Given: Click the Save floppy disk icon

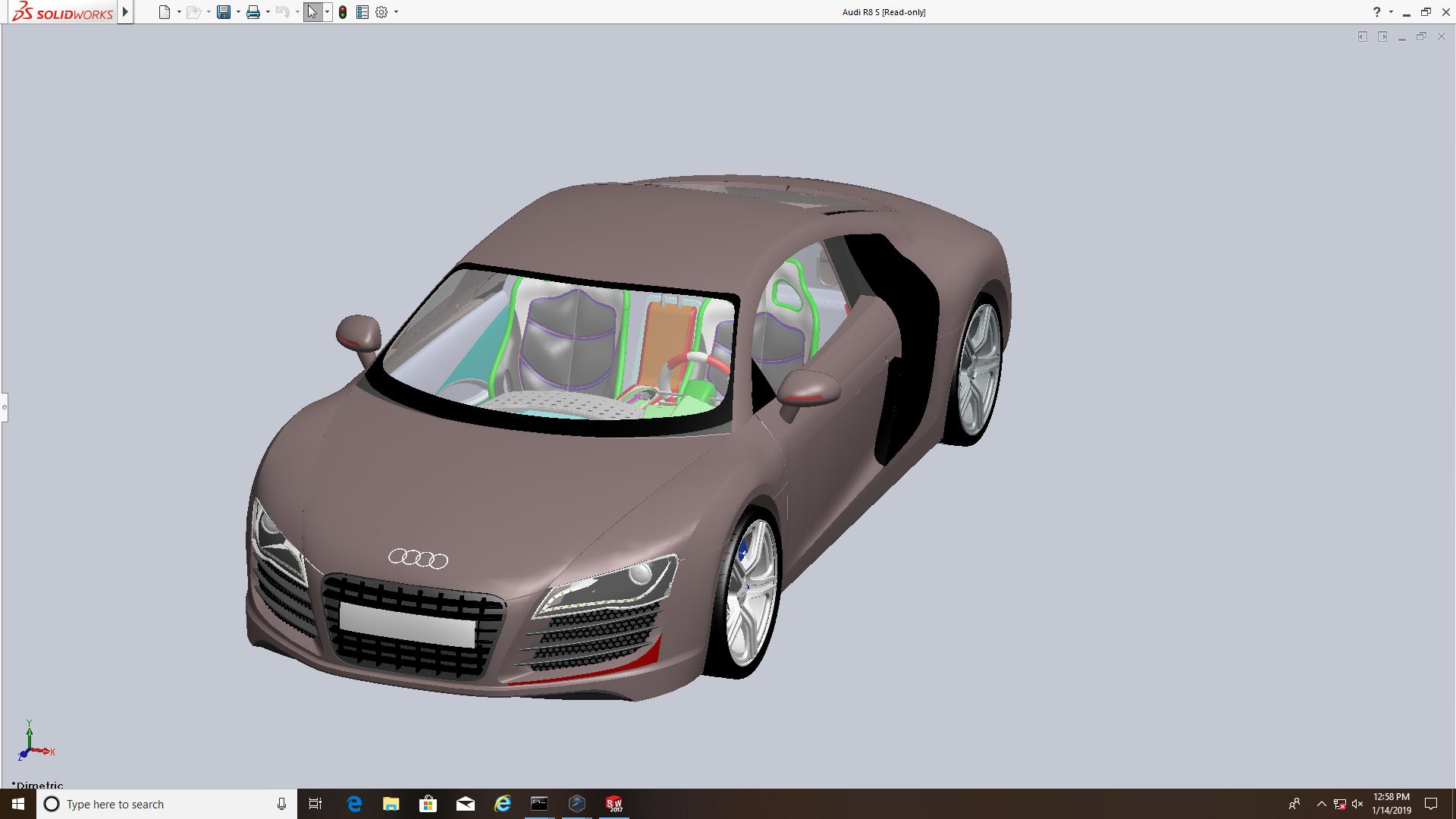Looking at the screenshot, I should point(223,12).
